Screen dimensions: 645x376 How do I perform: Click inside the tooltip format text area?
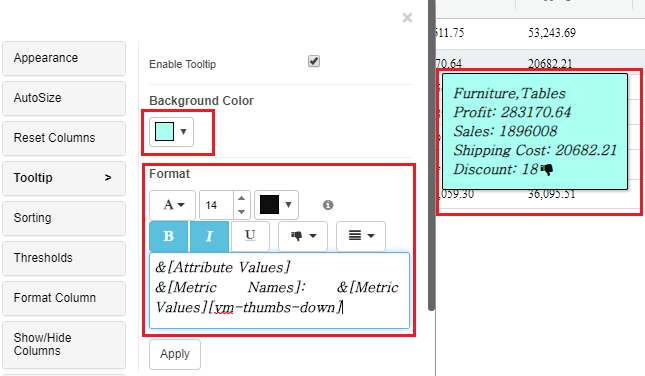click(x=279, y=290)
